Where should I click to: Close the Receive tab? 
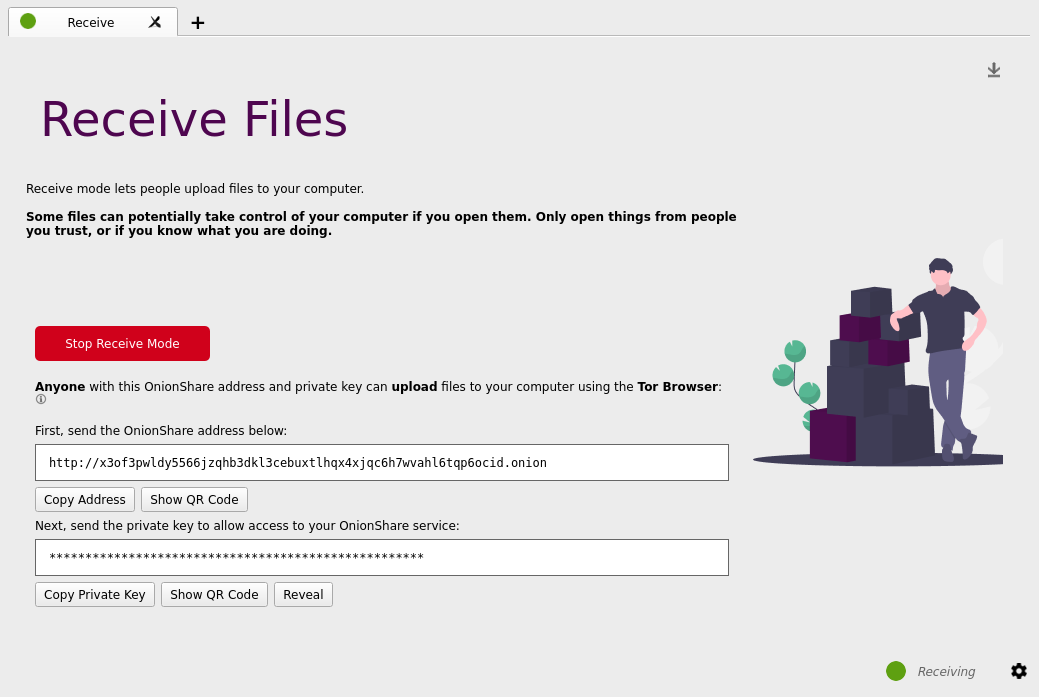(155, 22)
